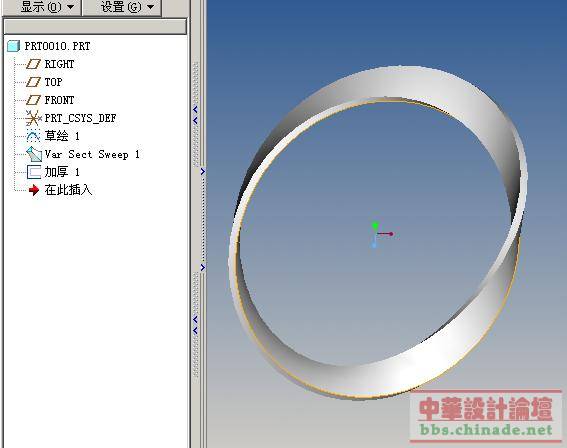Click the 加厚 1 thicken feature icon

click(x=34, y=172)
